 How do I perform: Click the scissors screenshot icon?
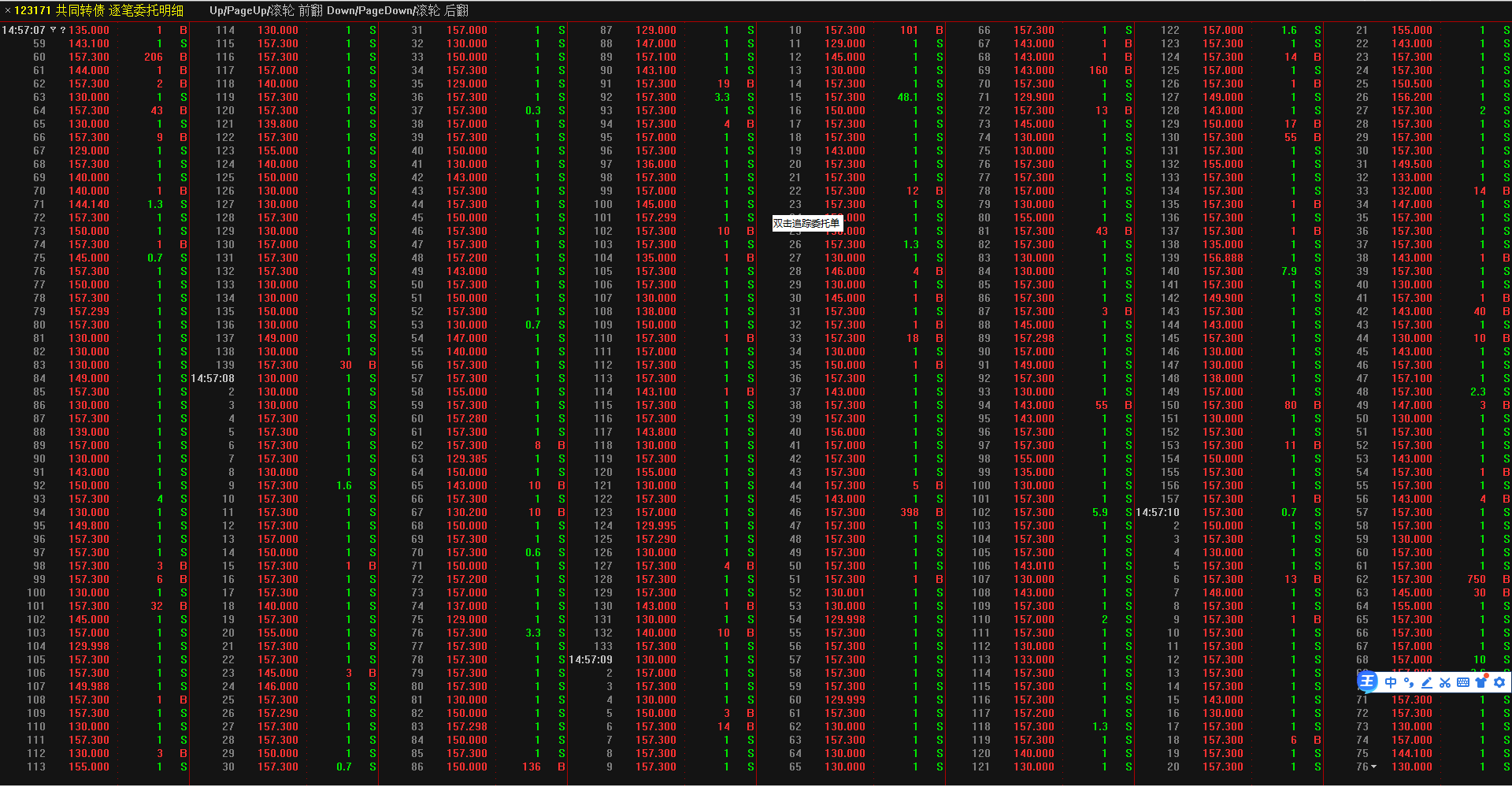click(1444, 682)
